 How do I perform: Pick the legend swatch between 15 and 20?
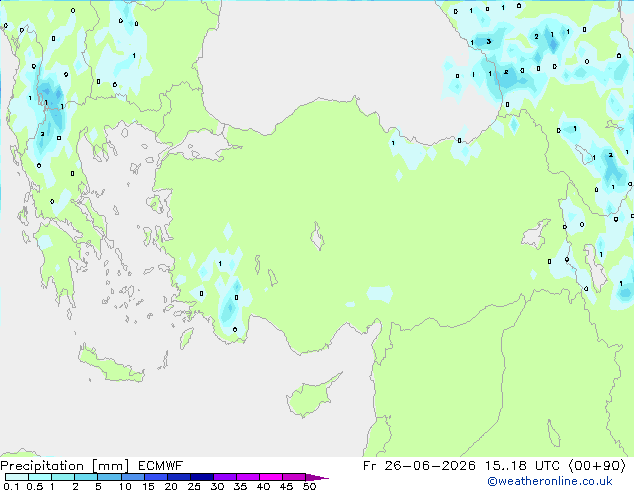(156, 477)
